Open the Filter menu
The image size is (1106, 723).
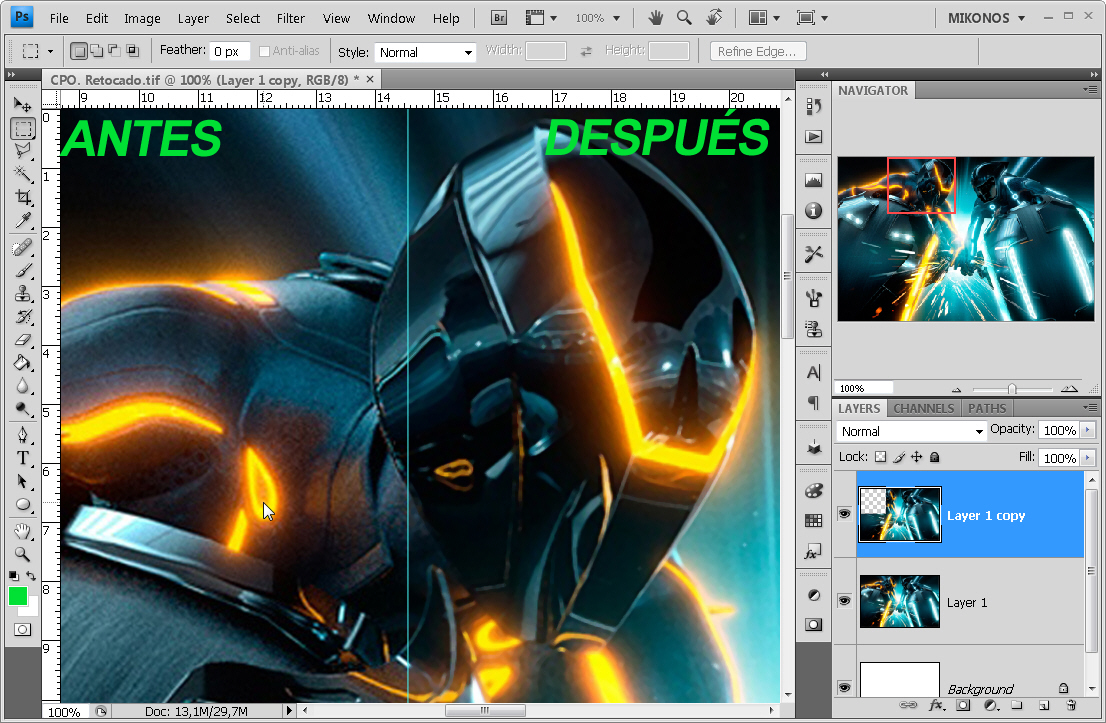pos(290,18)
